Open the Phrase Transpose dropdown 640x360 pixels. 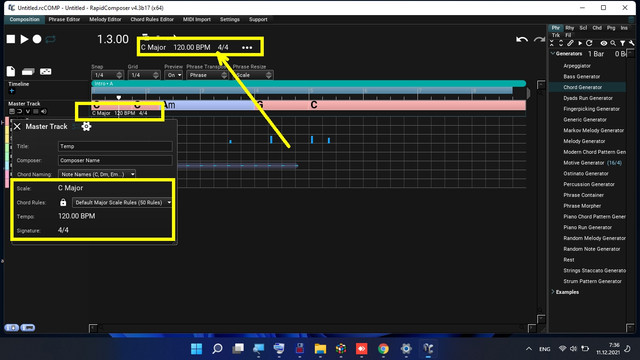tap(207, 75)
